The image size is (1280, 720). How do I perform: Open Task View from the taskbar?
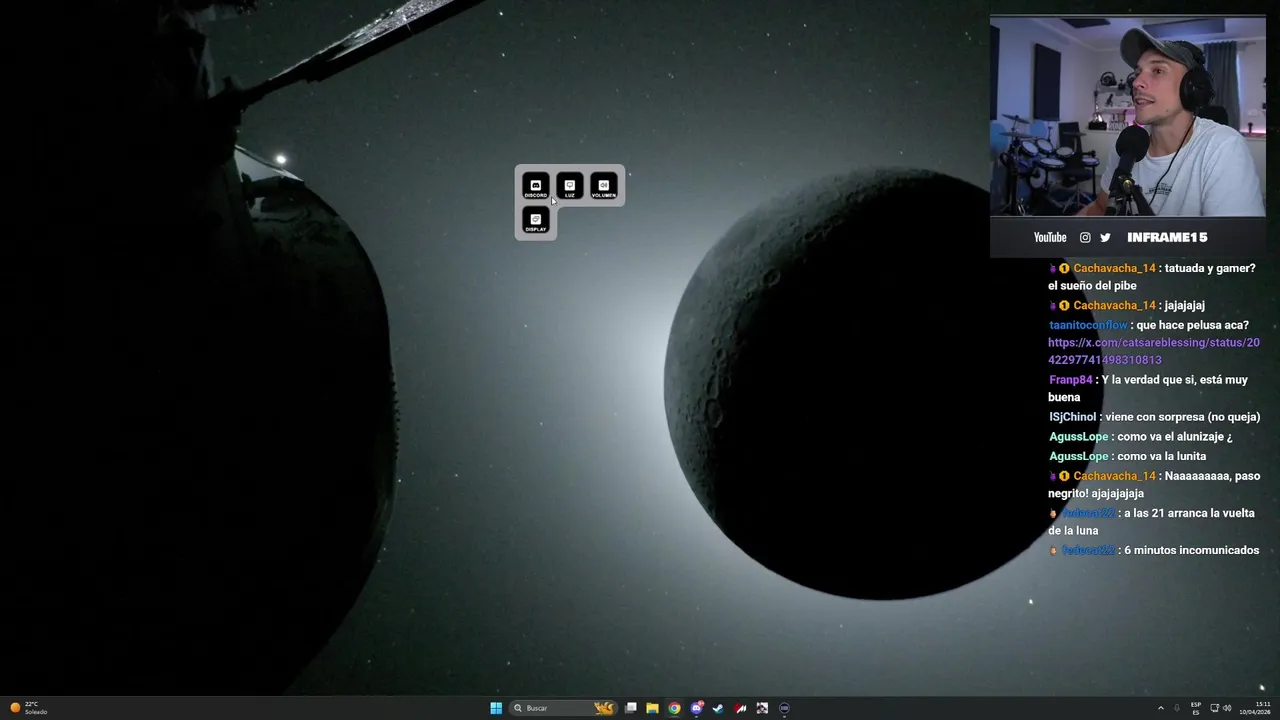coord(631,708)
